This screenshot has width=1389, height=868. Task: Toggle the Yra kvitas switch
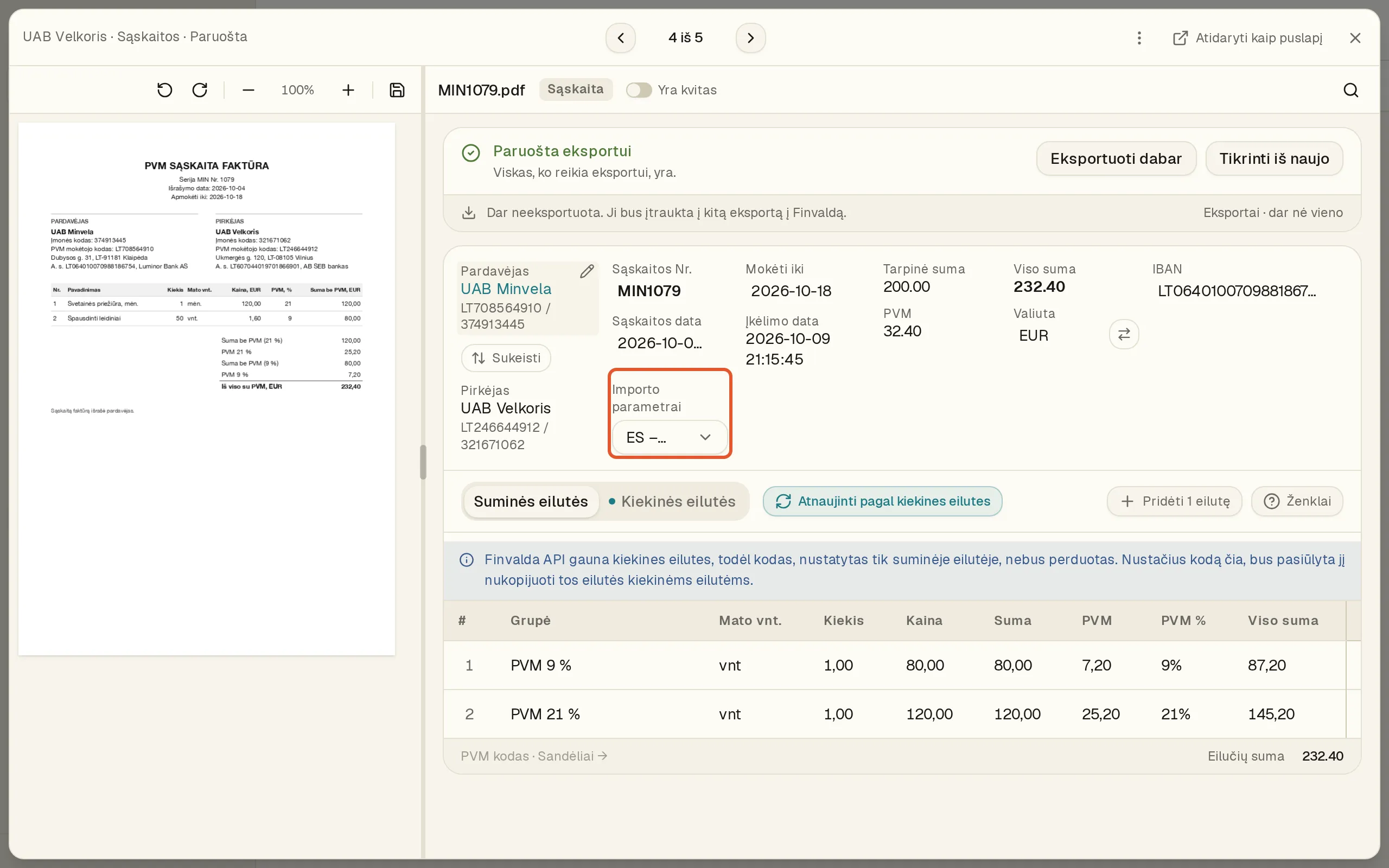[x=638, y=90]
